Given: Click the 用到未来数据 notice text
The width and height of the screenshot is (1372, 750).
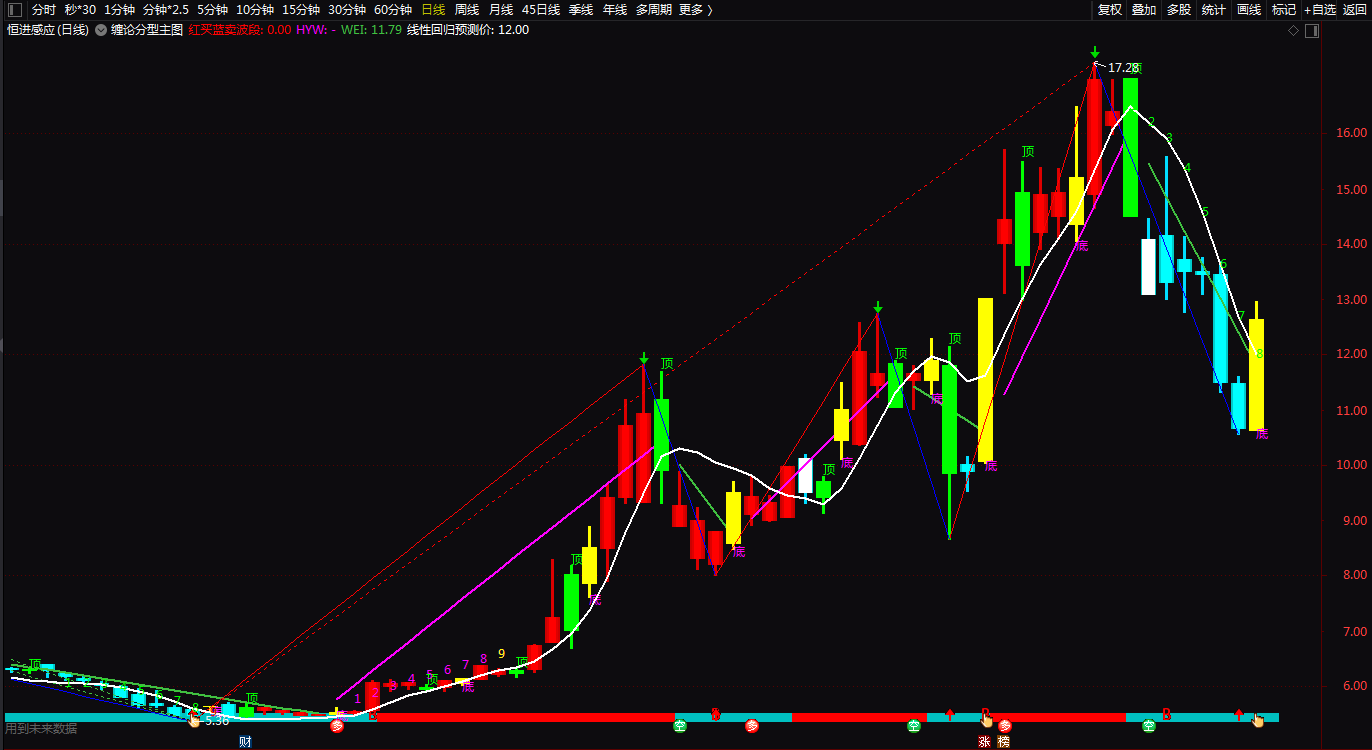Looking at the screenshot, I should 41,728.
